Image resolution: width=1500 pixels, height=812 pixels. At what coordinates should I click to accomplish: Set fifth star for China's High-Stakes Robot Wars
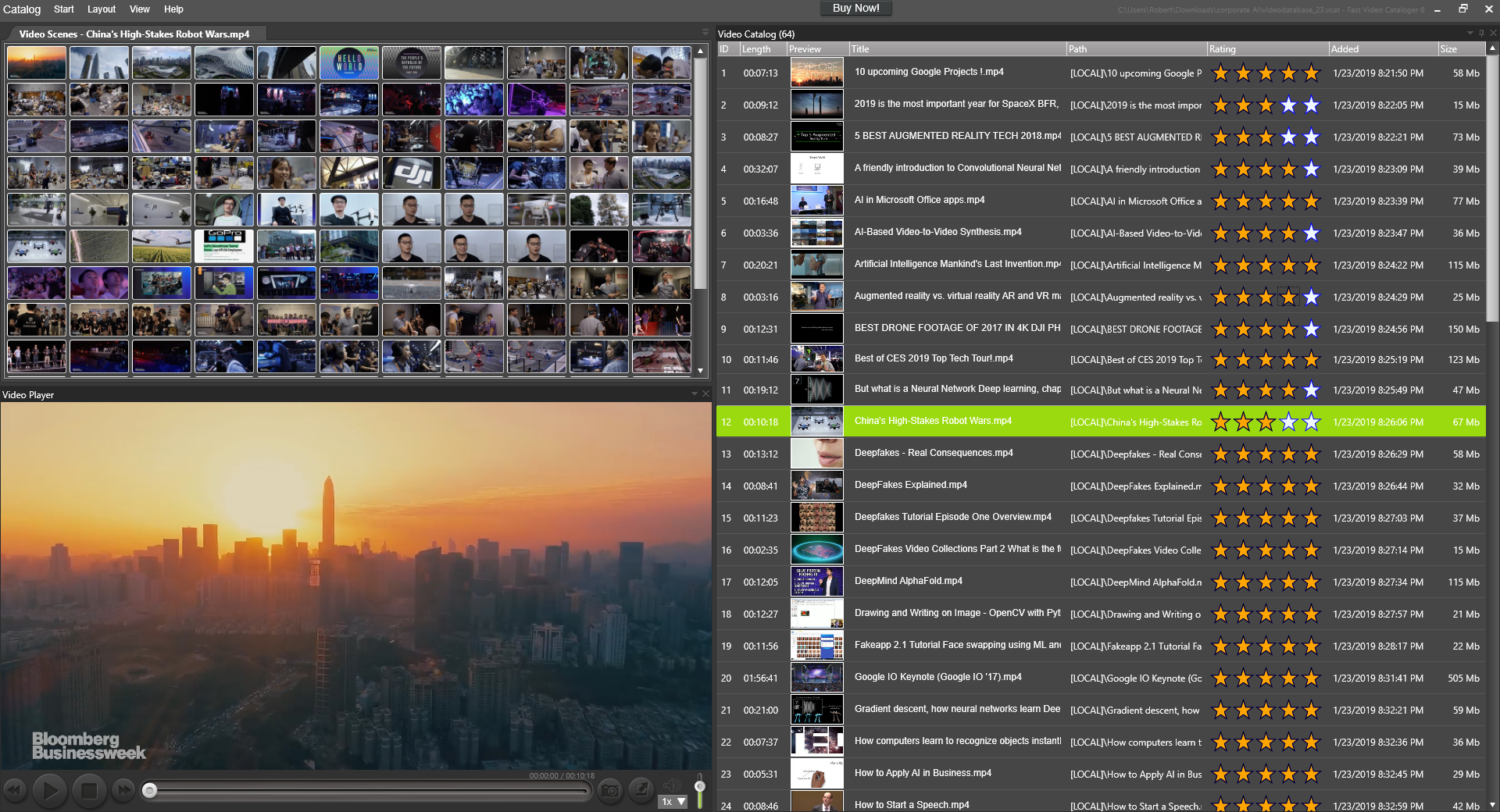(1312, 422)
